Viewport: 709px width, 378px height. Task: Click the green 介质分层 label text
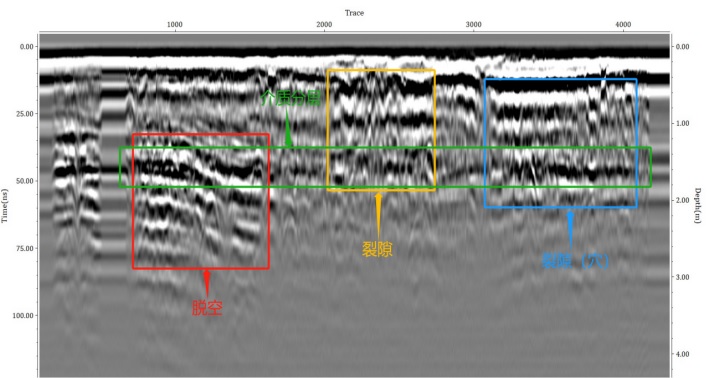click(291, 98)
